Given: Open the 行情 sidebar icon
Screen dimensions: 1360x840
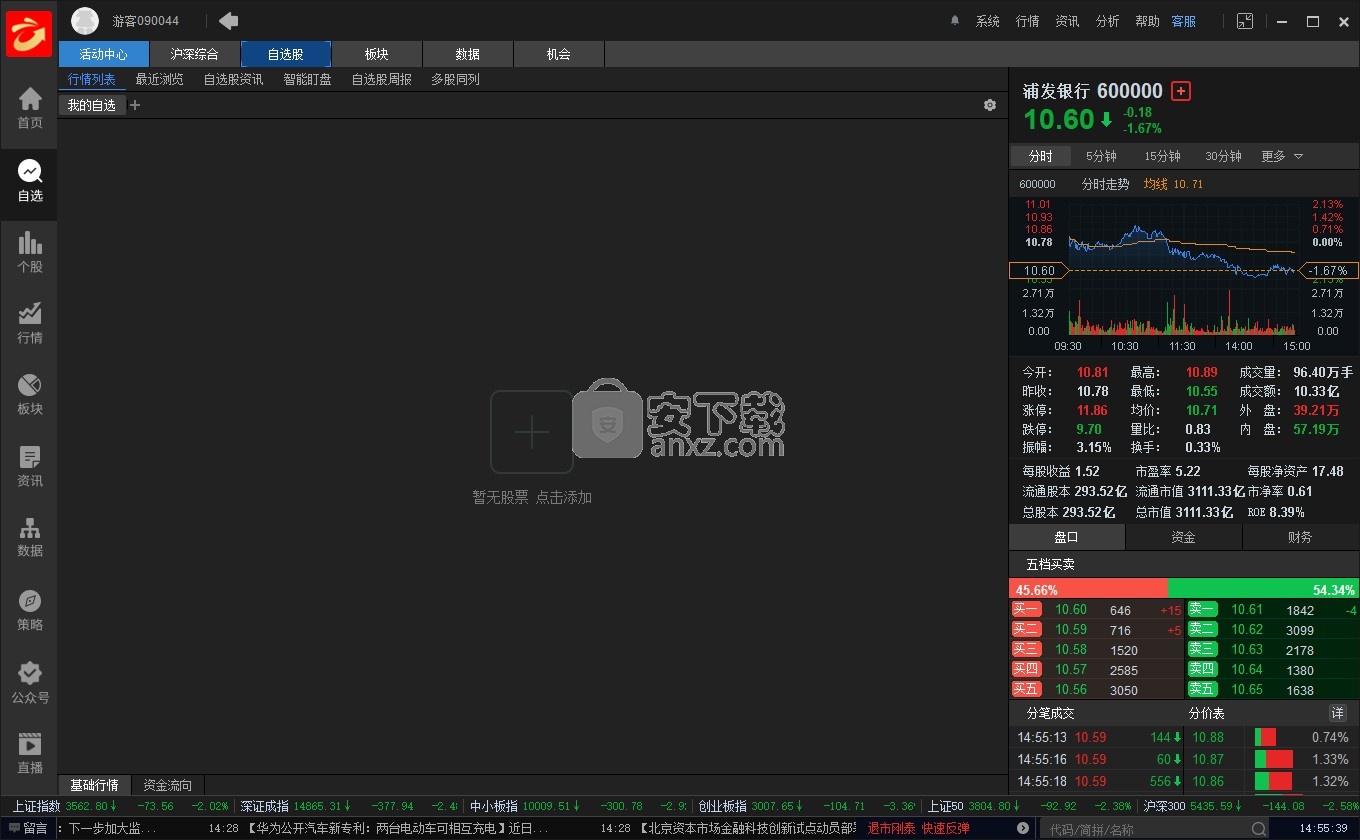Looking at the screenshot, I should pyautogui.click(x=30, y=323).
